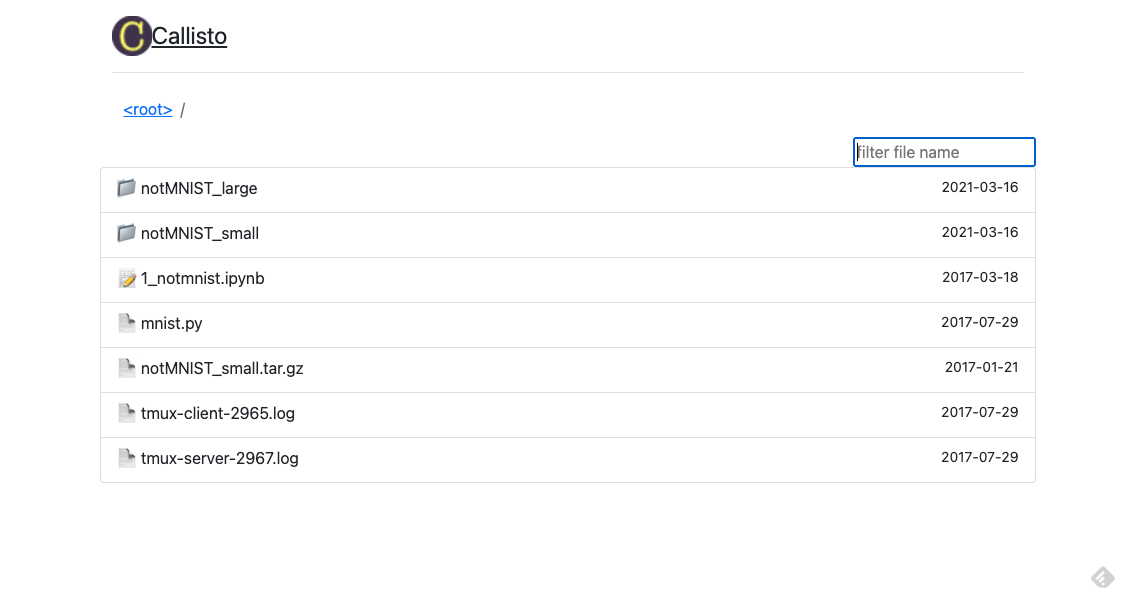Open tmux-client-2965.log
The width and height of the screenshot is (1135, 609).
point(217,413)
